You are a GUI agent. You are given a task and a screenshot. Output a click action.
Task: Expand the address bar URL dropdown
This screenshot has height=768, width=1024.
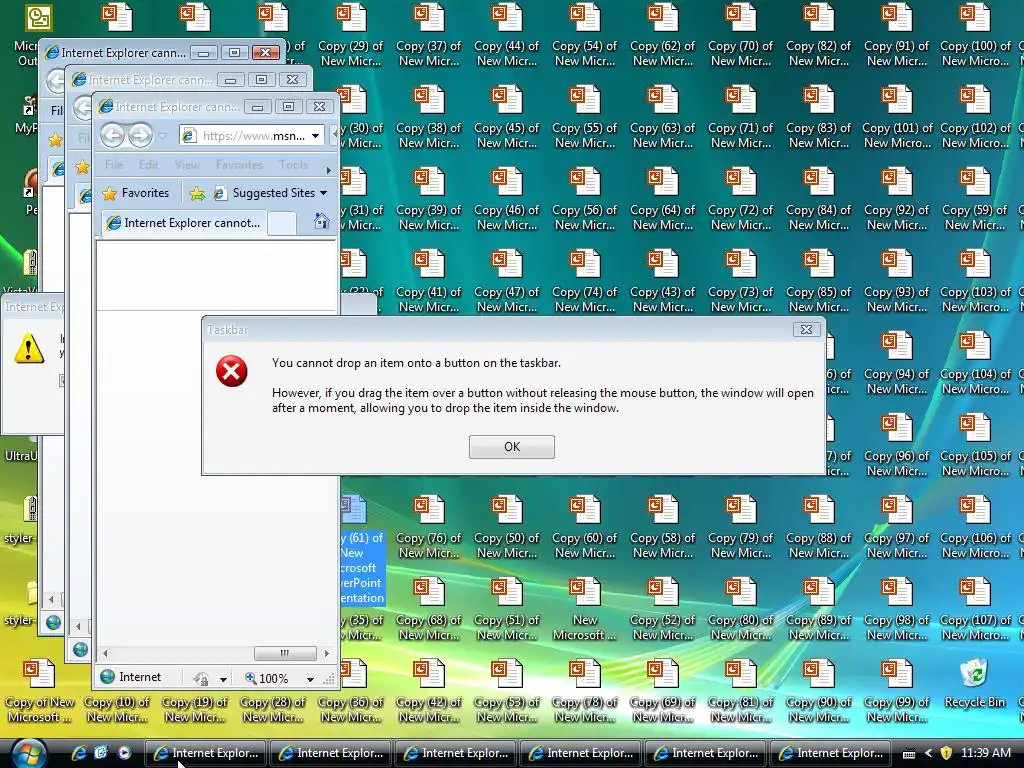click(315, 136)
